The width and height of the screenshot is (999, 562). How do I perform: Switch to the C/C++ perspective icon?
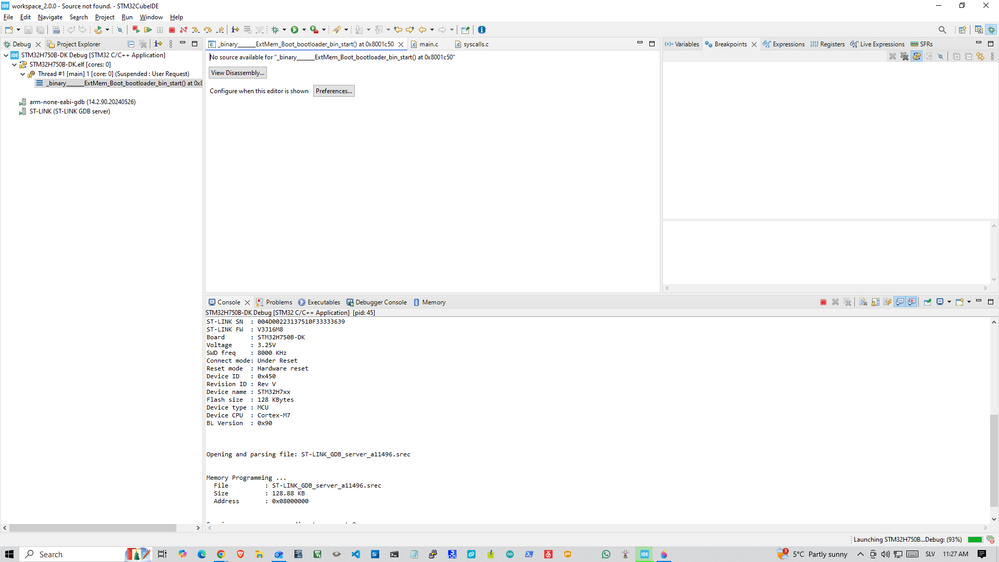click(x=979, y=29)
